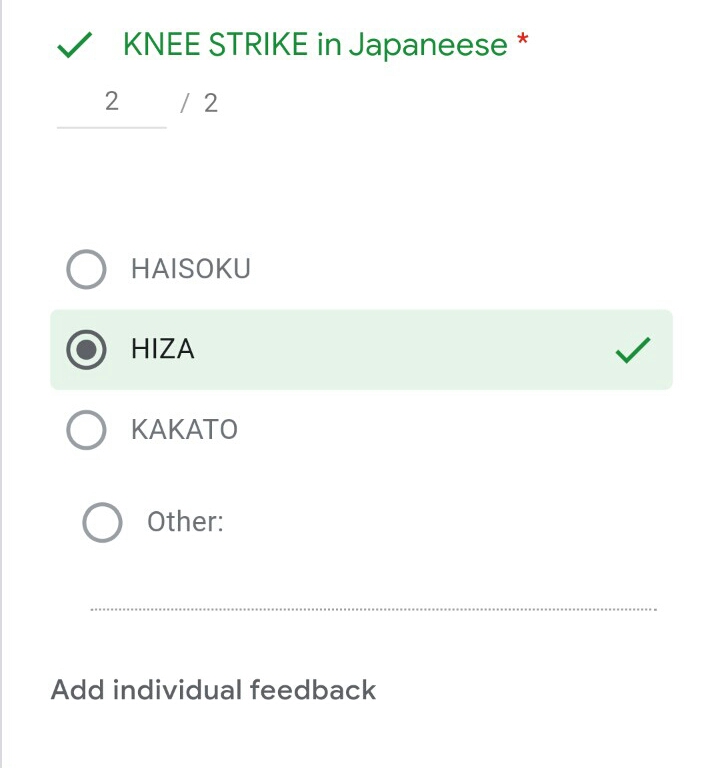Click empty middle of green highlighted answer row
The image size is (720, 768).
click(x=400, y=350)
